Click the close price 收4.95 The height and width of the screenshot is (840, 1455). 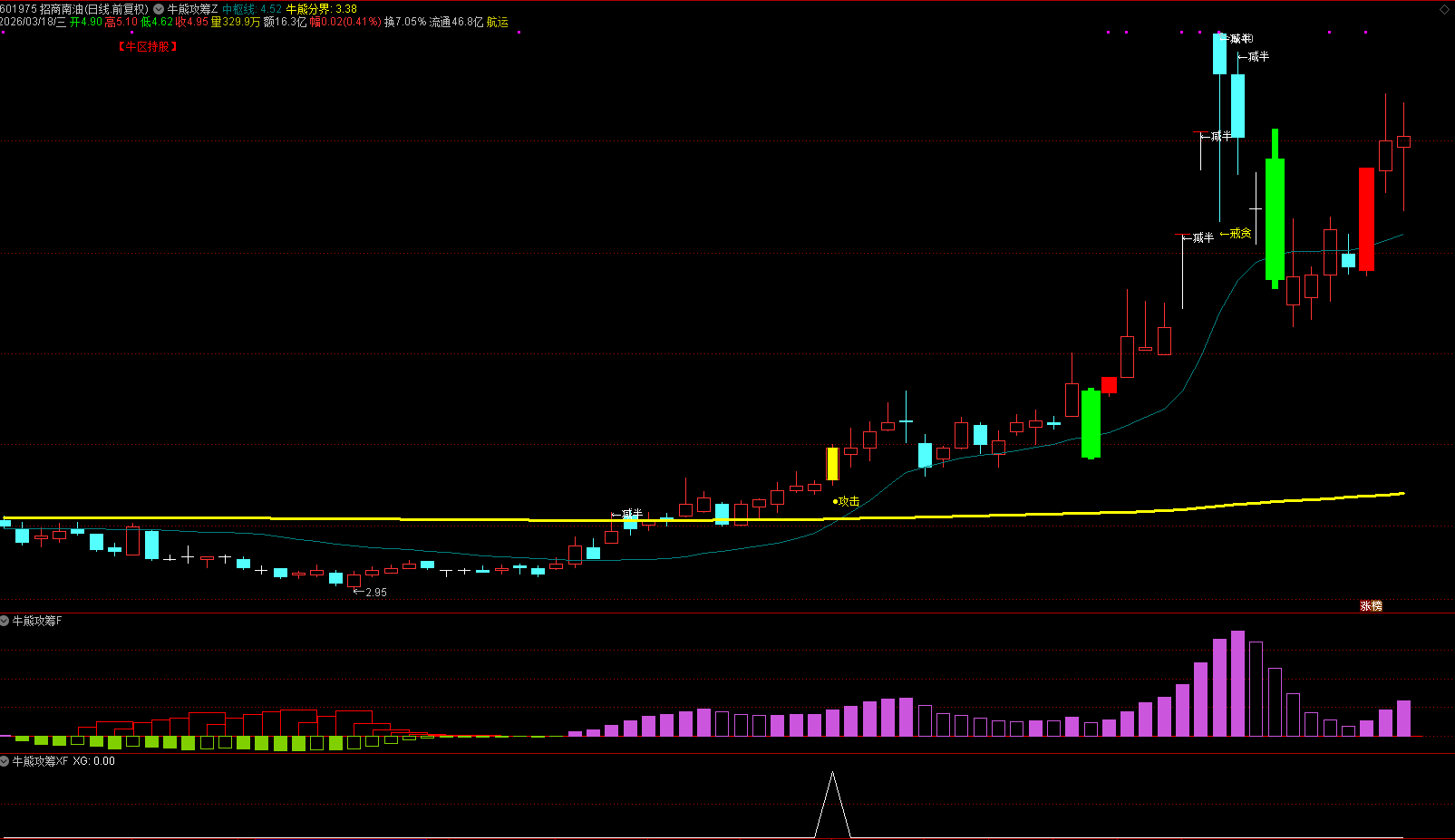(x=192, y=22)
